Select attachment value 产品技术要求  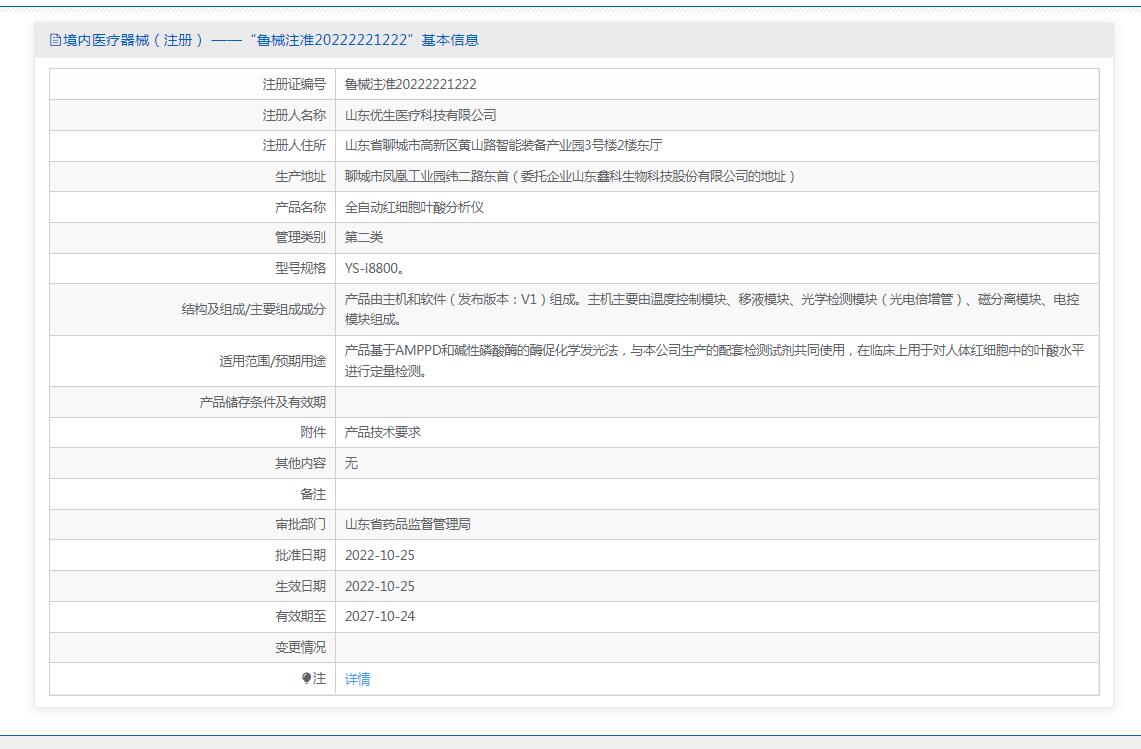coord(383,432)
